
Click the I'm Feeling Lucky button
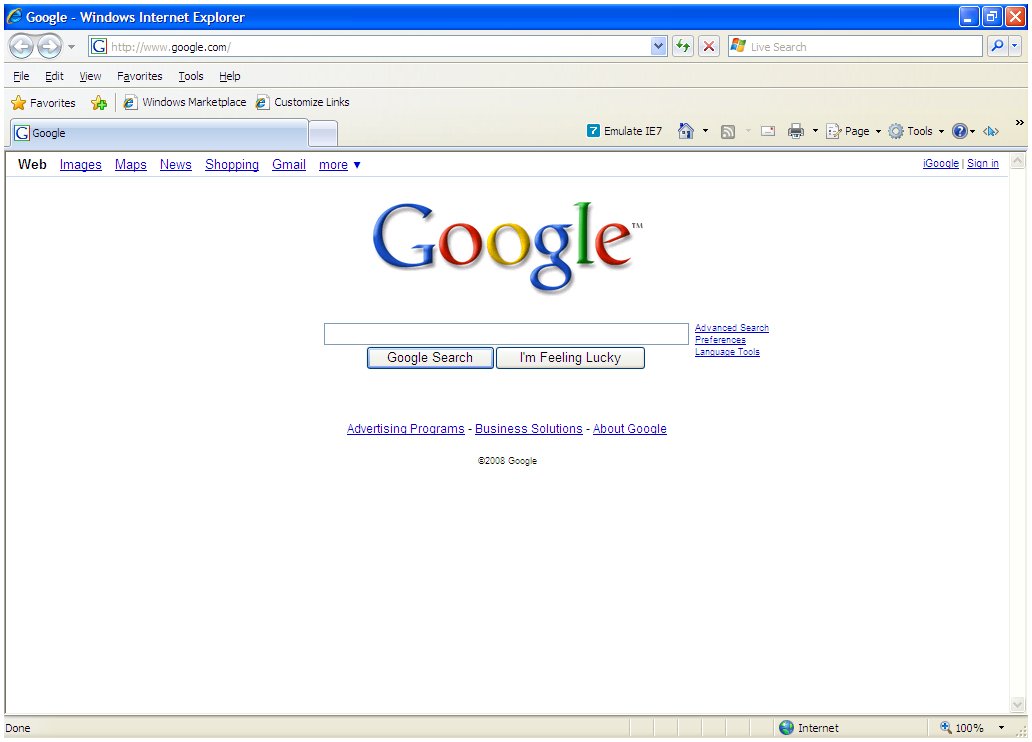click(x=570, y=358)
